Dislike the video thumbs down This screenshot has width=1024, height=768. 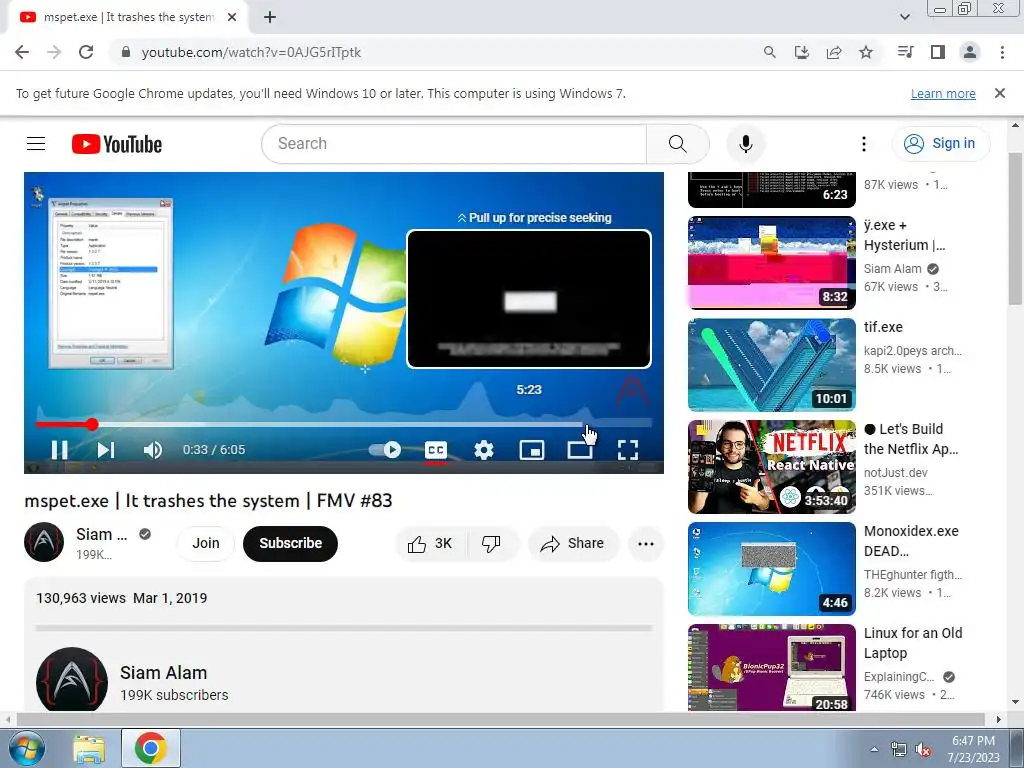(492, 543)
